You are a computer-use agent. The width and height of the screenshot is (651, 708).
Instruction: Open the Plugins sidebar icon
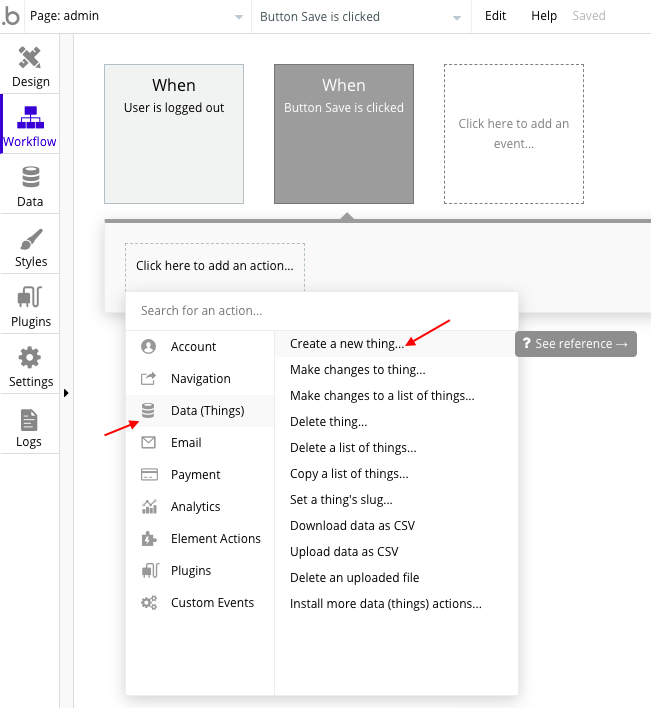[x=30, y=297]
